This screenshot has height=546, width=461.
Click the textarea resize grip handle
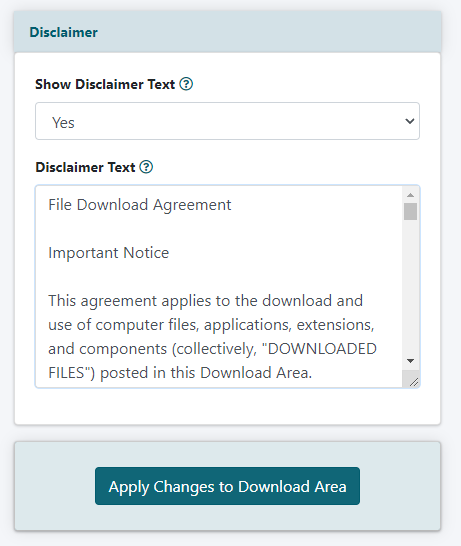coord(414,382)
